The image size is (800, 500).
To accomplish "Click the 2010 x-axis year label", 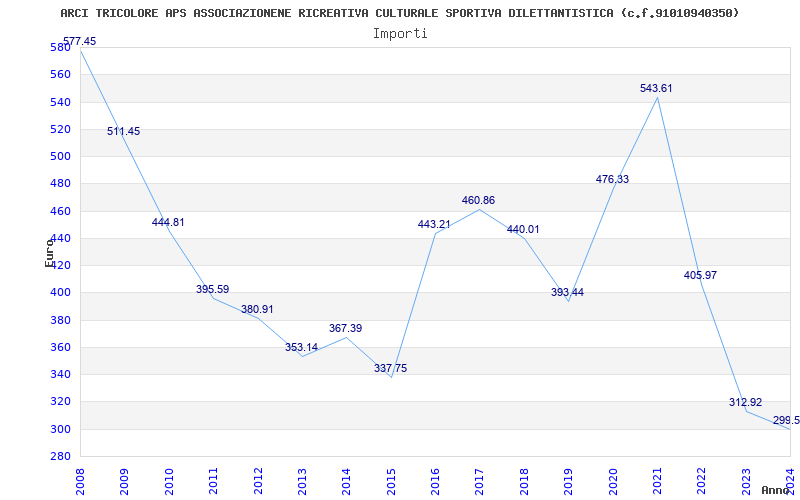I will tap(168, 481).
